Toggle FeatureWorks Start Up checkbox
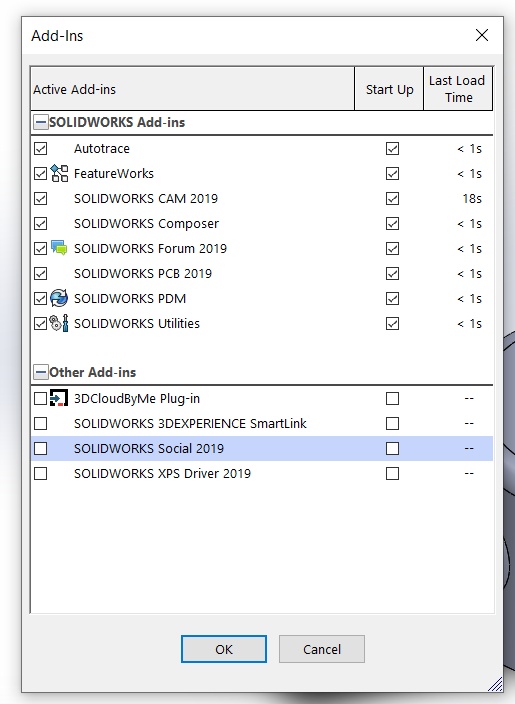Screen dimensions: 515x704 point(392,173)
